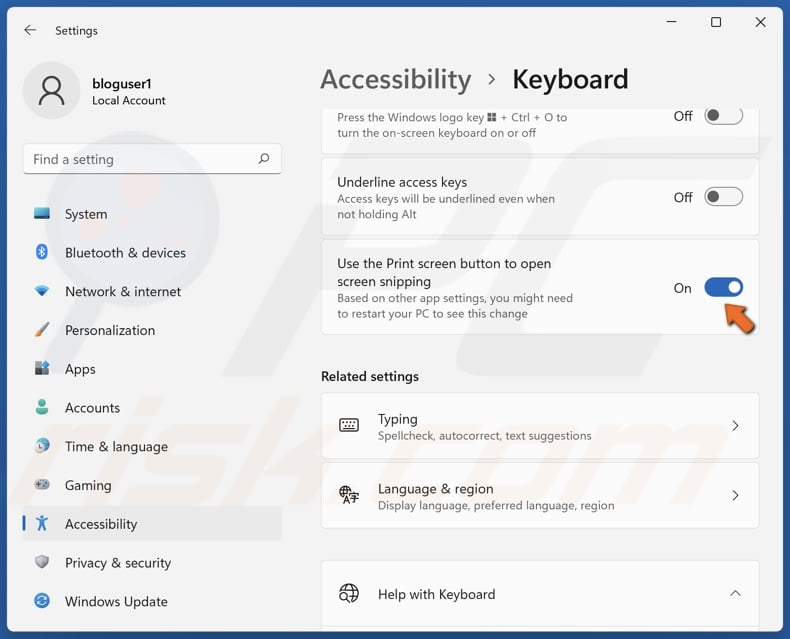This screenshot has width=790, height=639.
Task: Collapse Help with Keyboard section
Action: [x=735, y=593]
